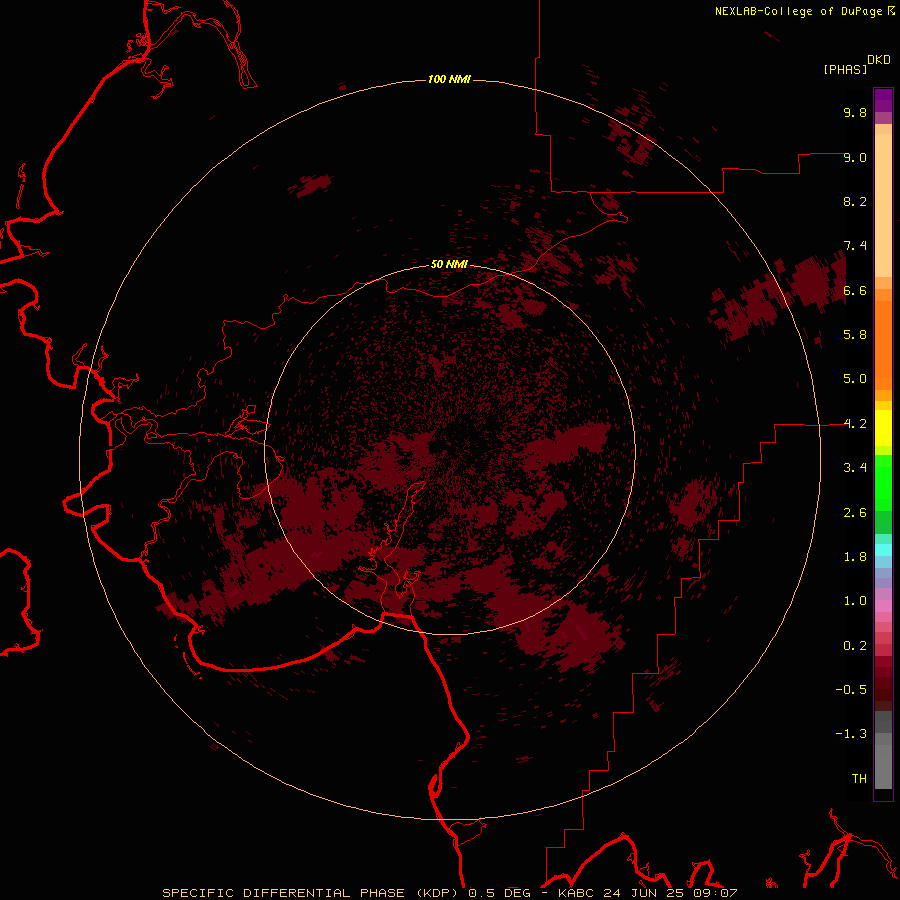This screenshot has width=900, height=900.
Task: Click the 1.8 value on the color scale
Action: (855, 557)
